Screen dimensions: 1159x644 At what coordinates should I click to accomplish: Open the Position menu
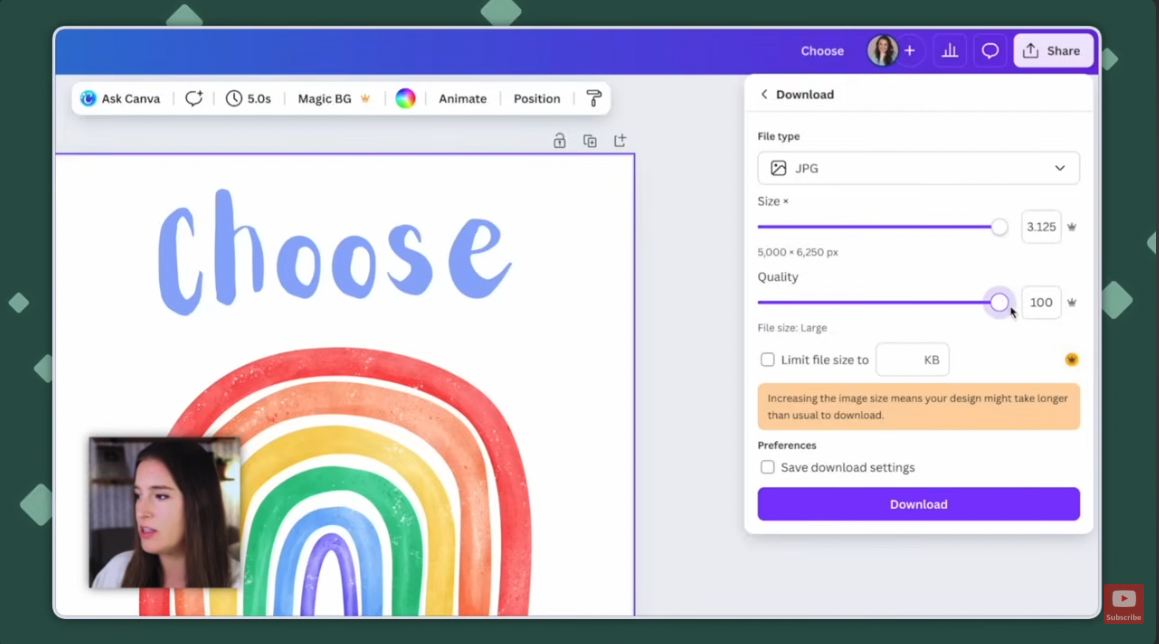tap(537, 98)
